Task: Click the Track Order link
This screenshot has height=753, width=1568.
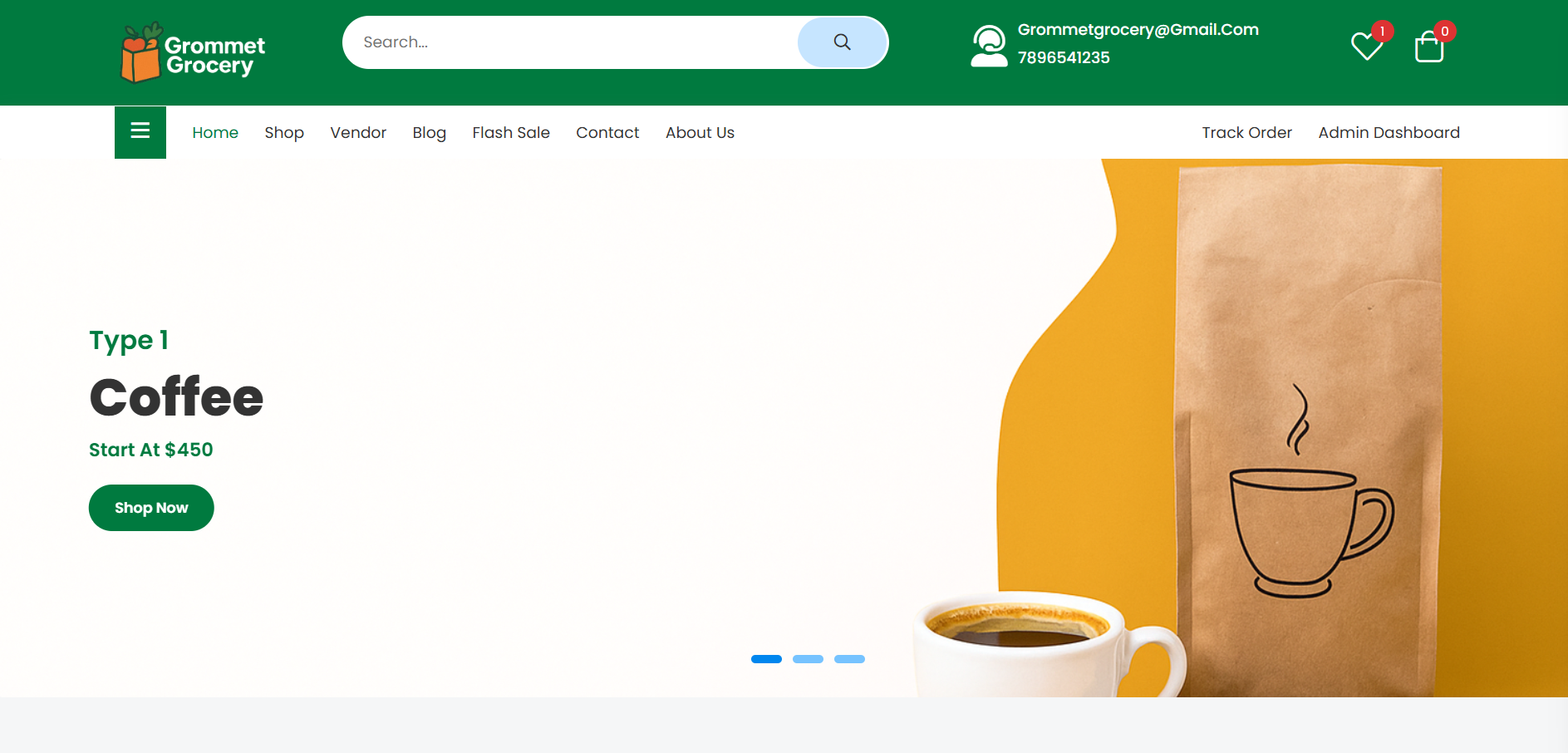Action: (1246, 133)
